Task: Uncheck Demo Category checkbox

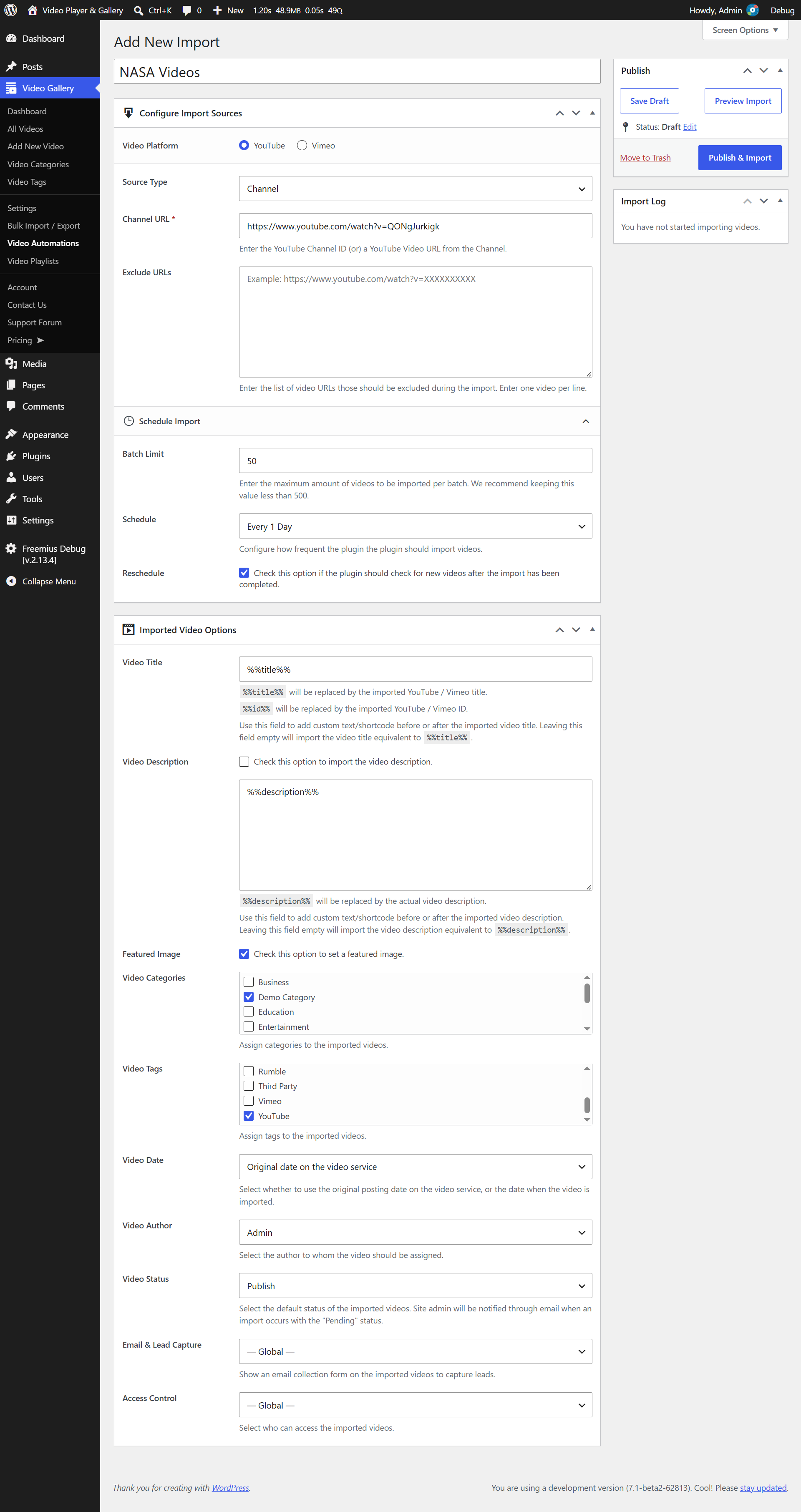Action: click(x=249, y=996)
